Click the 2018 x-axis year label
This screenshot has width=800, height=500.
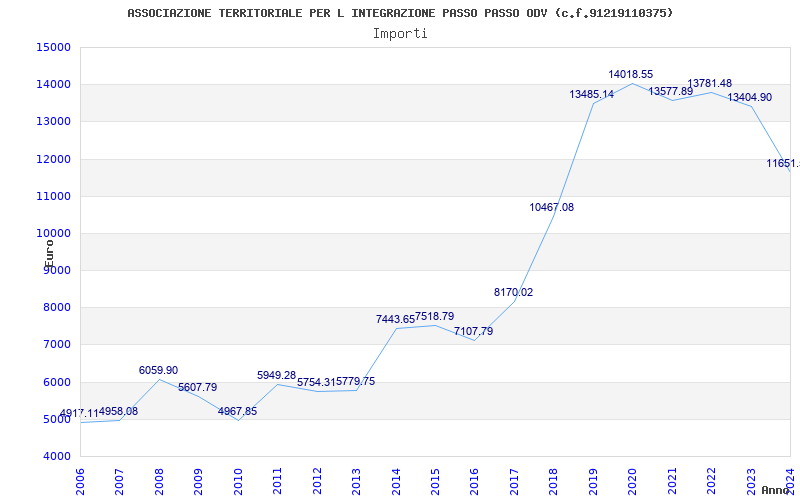554,482
